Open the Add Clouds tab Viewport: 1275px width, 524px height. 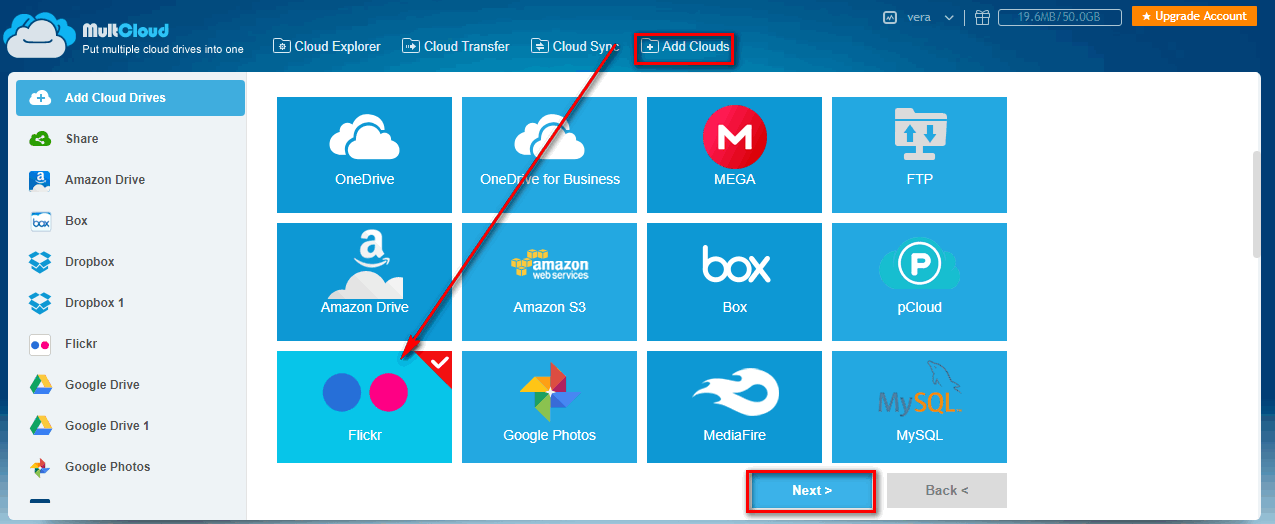(x=685, y=46)
